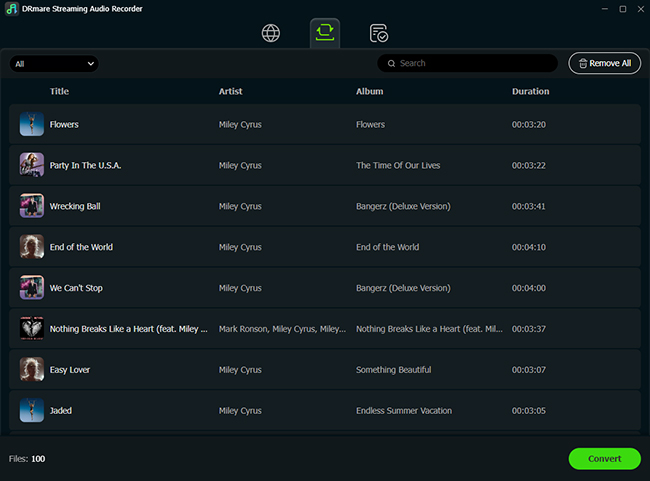Click the song title End of the World

tap(81, 247)
